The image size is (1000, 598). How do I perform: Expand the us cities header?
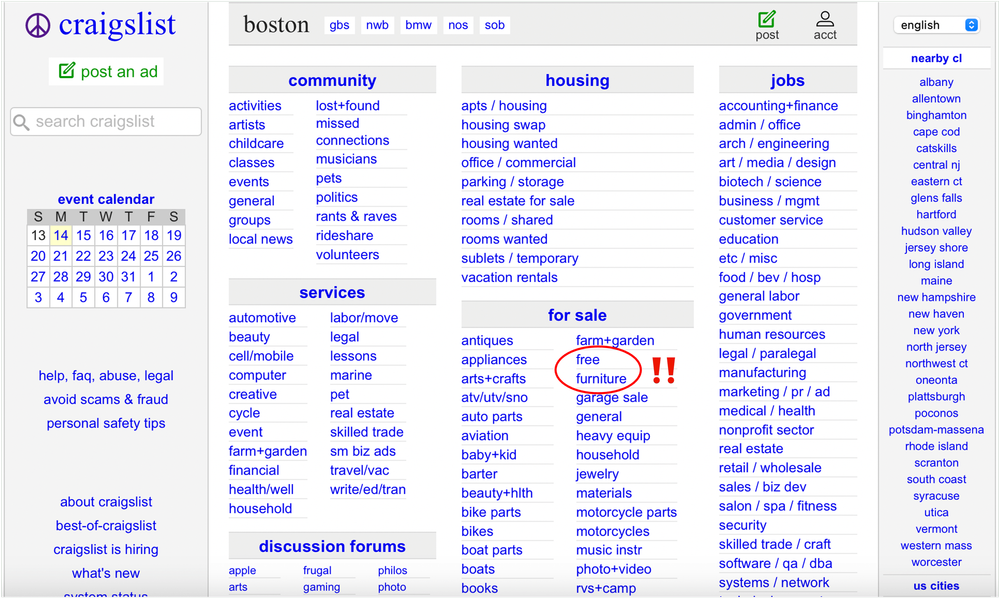pyautogui.click(x=936, y=586)
